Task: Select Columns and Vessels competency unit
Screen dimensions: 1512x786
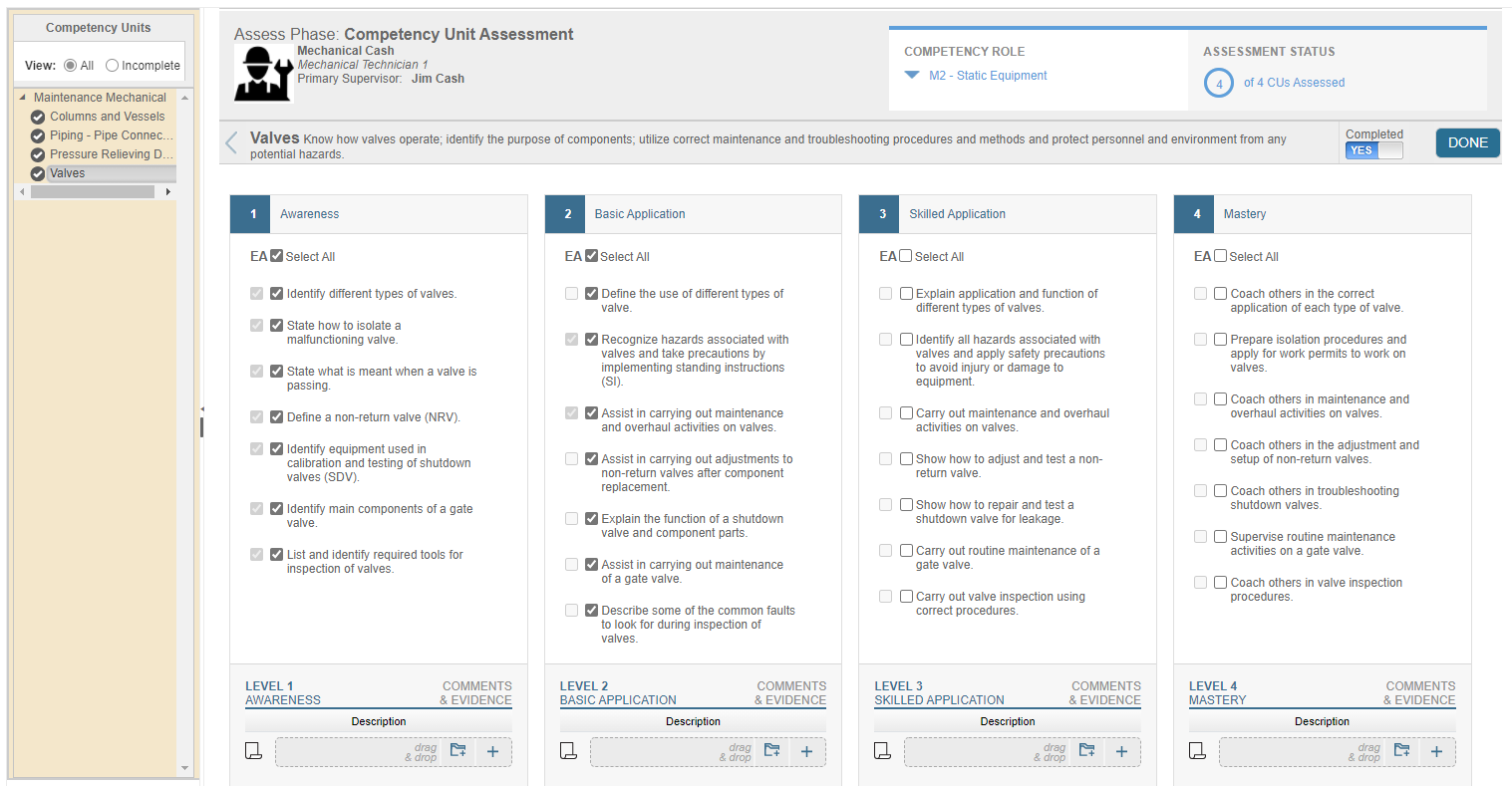Action: tap(108, 117)
